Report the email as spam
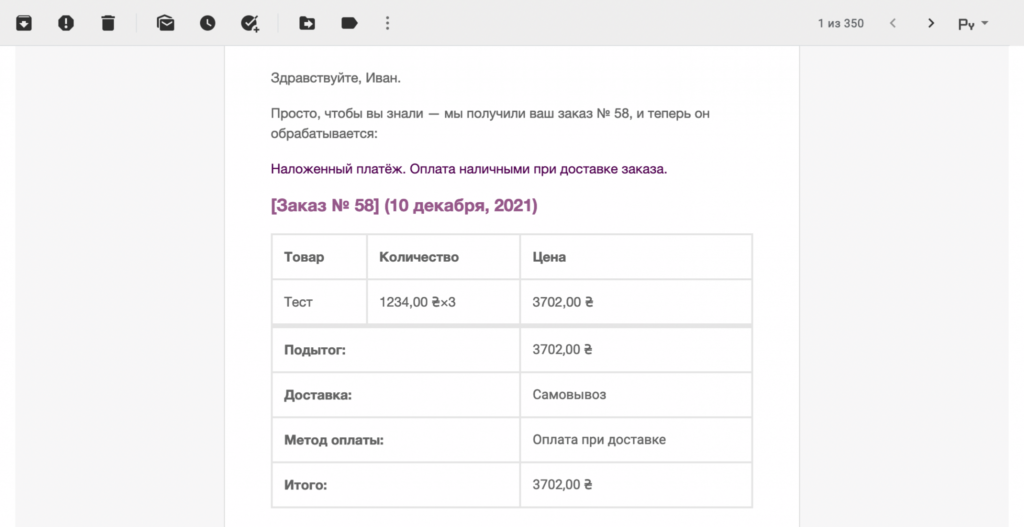1024x527 pixels. coord(66,23)
